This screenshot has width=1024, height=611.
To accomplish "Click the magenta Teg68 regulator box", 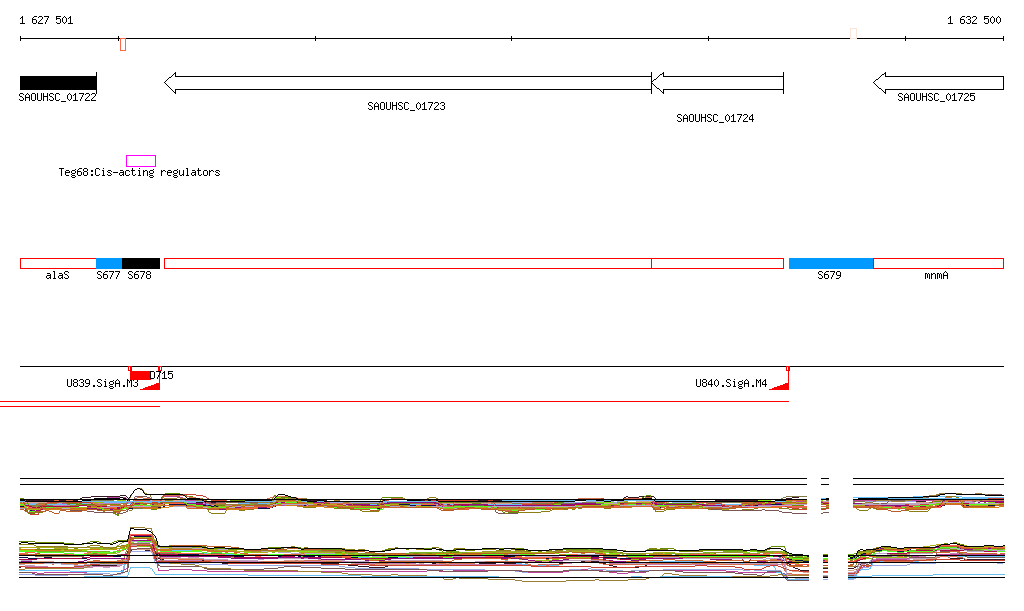I will 141,161.
